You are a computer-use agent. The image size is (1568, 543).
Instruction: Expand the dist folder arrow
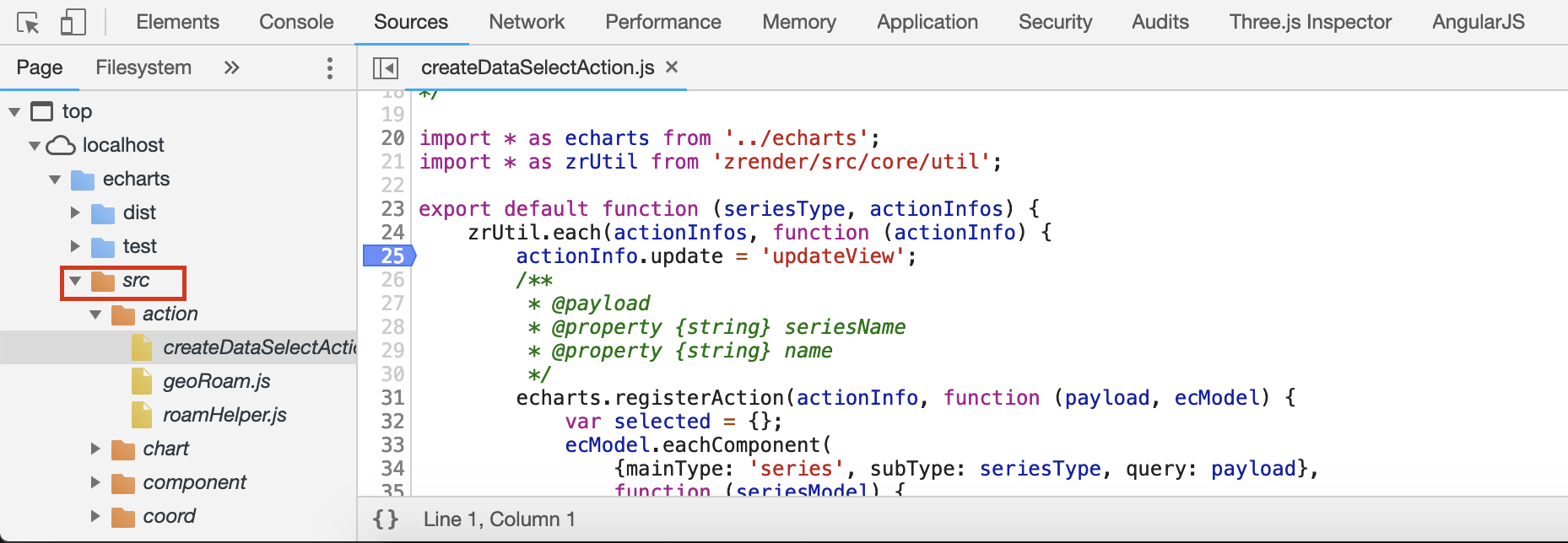(75, 212)
